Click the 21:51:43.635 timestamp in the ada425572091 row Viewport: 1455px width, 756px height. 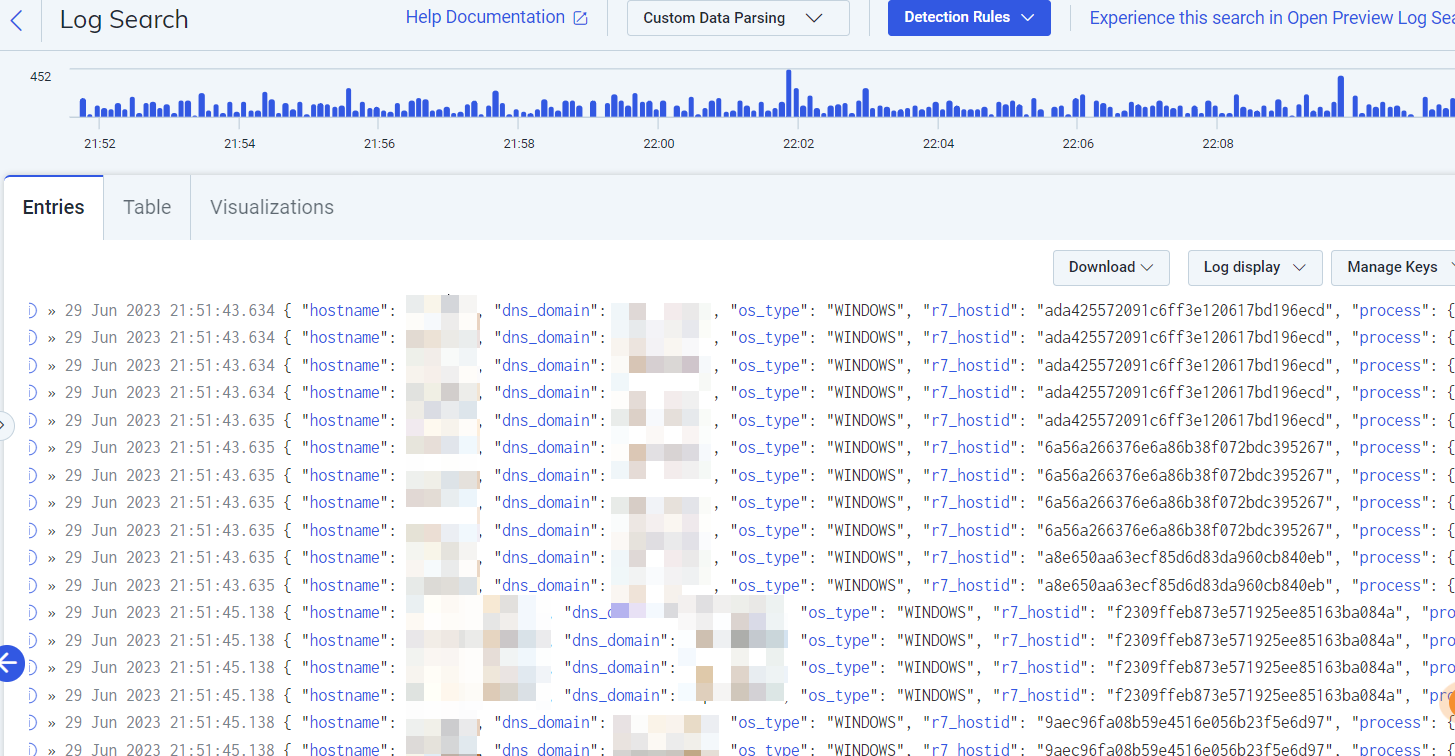[x=170, y=420]
